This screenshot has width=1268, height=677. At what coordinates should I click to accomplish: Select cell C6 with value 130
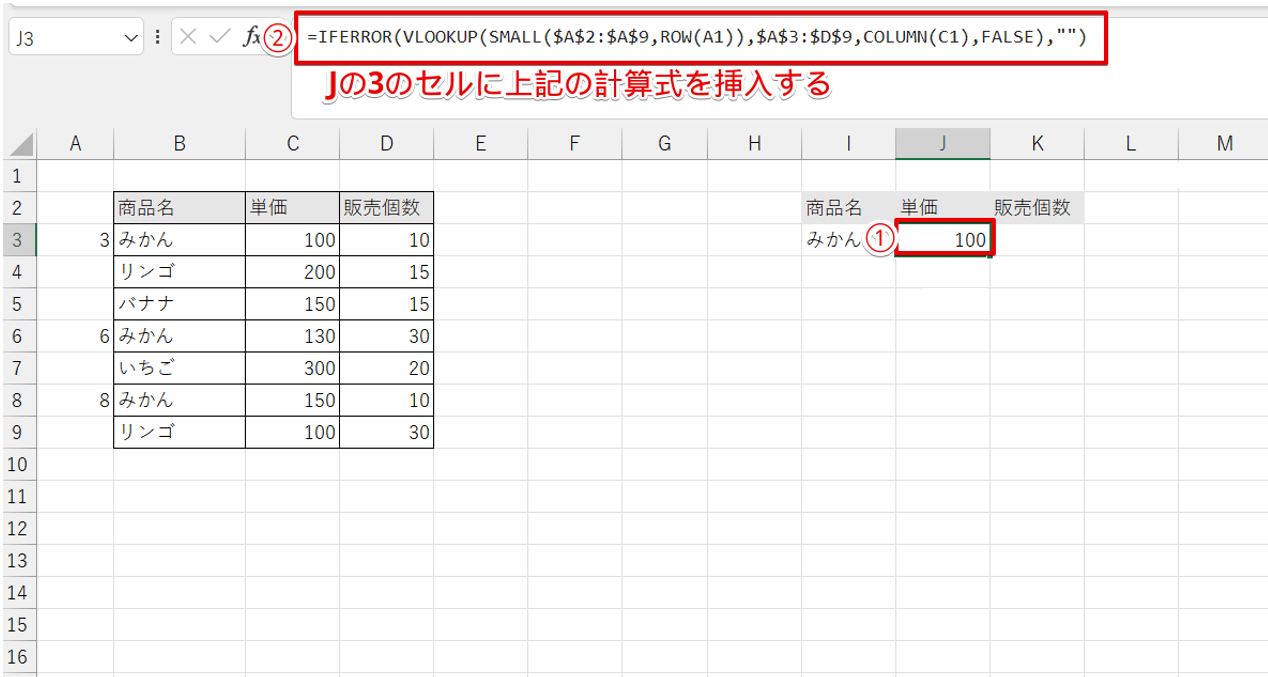292,336
